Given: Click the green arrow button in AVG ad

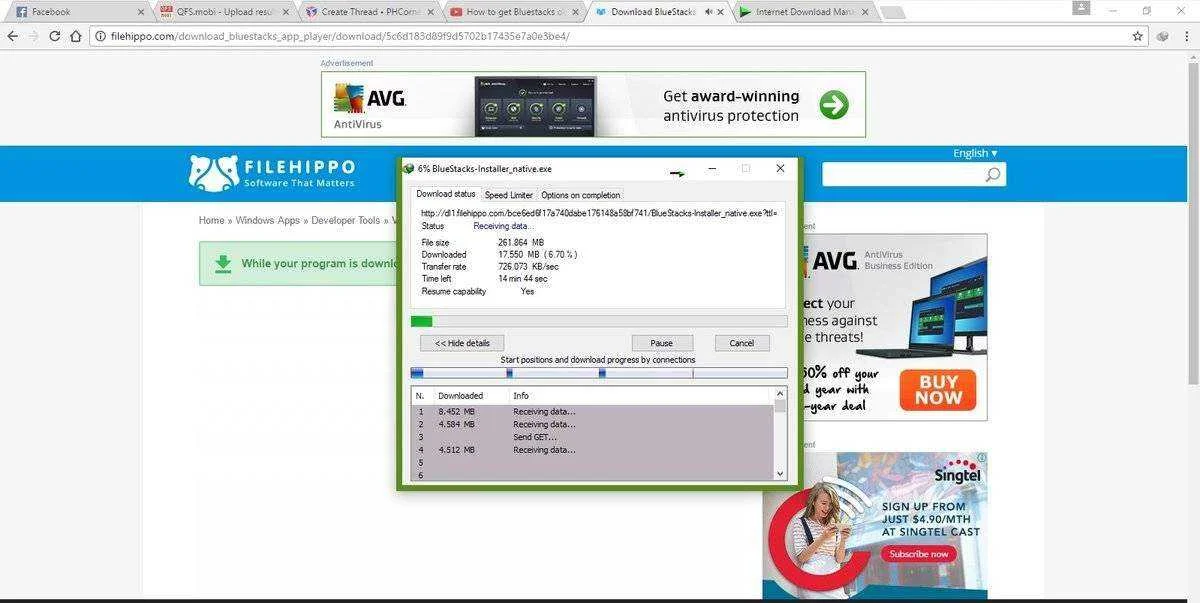Looking at the screenshot, I should (x=833, y=104).
